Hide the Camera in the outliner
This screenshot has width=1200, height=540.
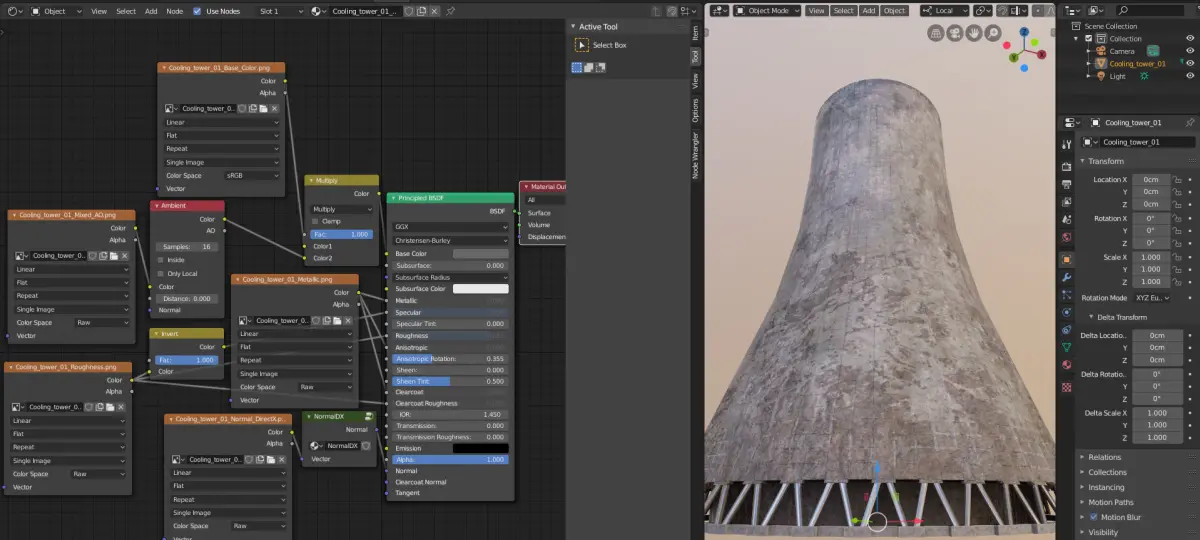tap(1190, 50)
